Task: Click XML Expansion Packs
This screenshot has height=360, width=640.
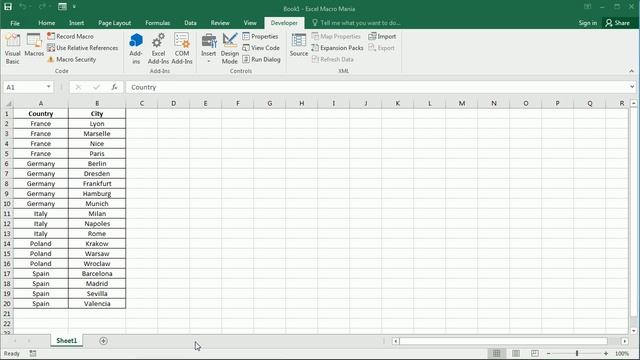Action: pyautogui.click(x=337, y=48)
